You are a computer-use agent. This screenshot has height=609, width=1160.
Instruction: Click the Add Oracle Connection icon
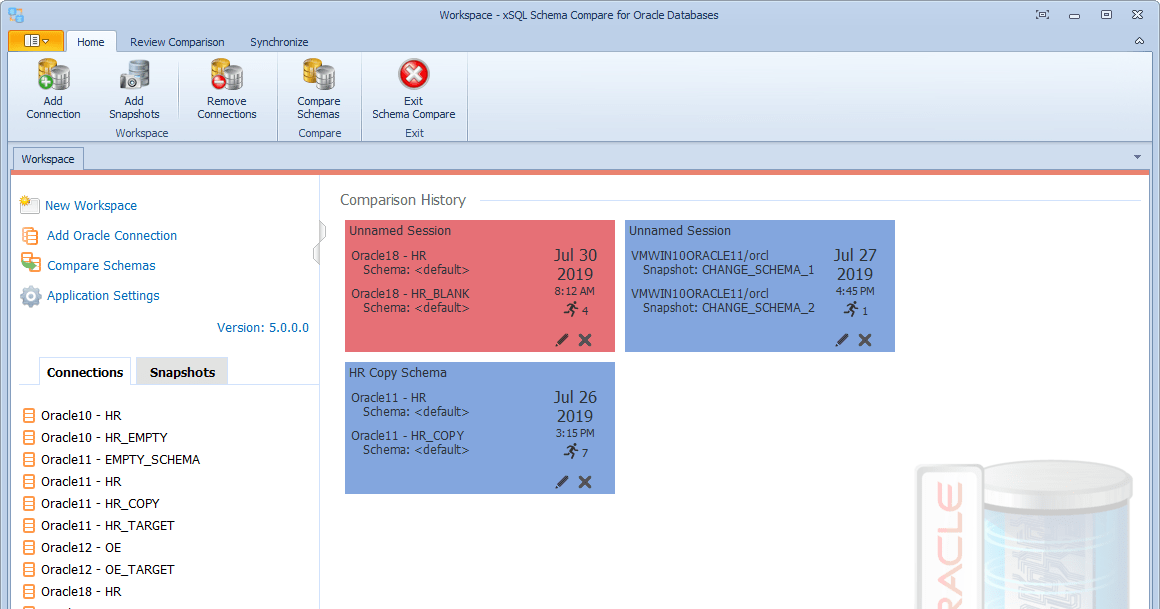pos(30,235)
